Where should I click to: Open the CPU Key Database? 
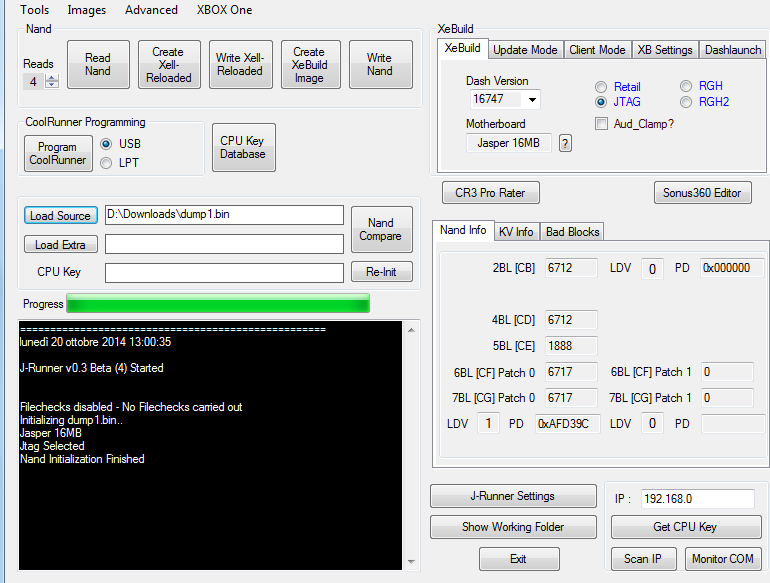pyautogui.click(x=243, y=147)
